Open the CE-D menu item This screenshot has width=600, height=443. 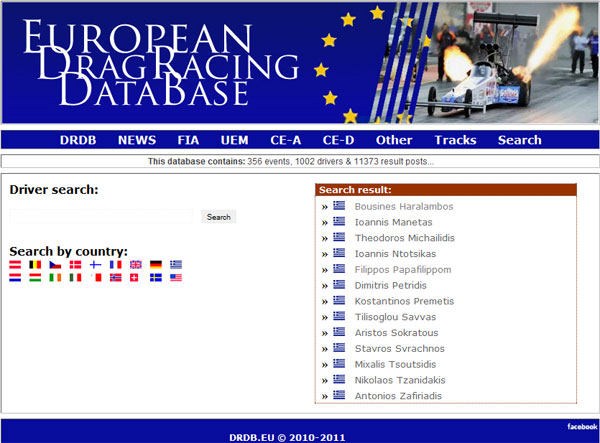tap(339, 140)
